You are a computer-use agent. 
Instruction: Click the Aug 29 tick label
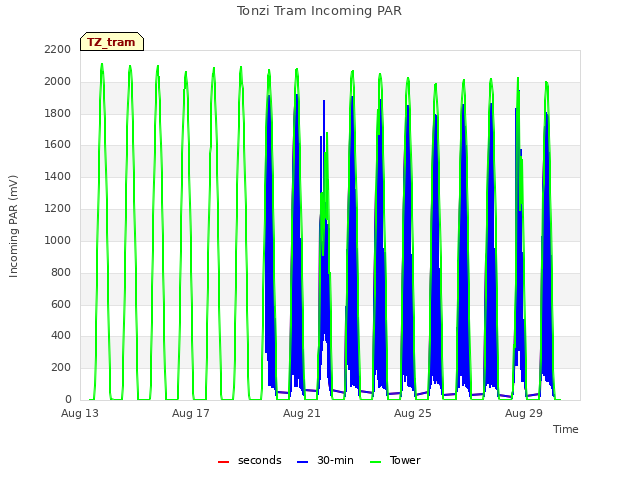point(524,413)
